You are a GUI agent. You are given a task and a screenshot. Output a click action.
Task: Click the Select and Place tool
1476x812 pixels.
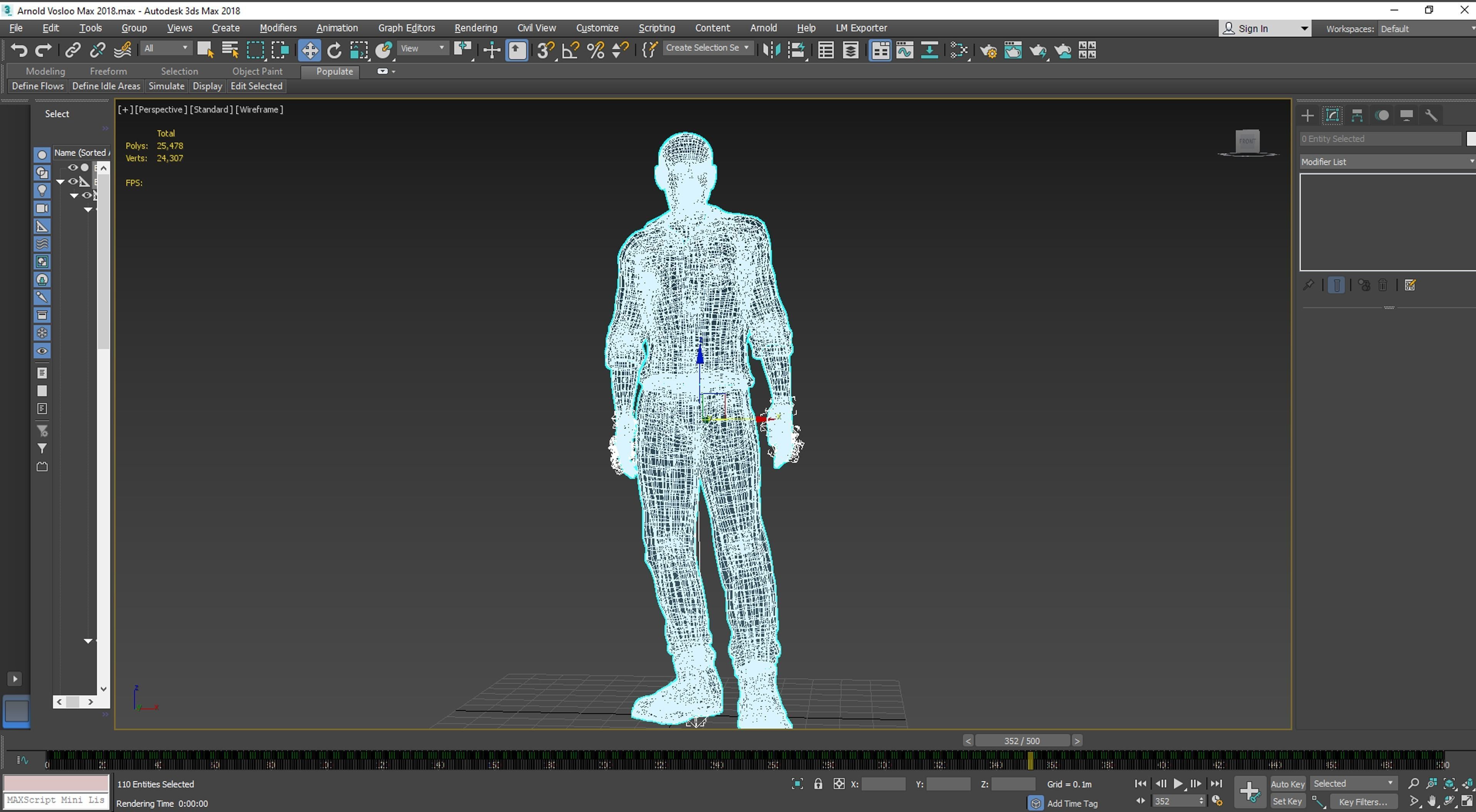tap(383, 50)
